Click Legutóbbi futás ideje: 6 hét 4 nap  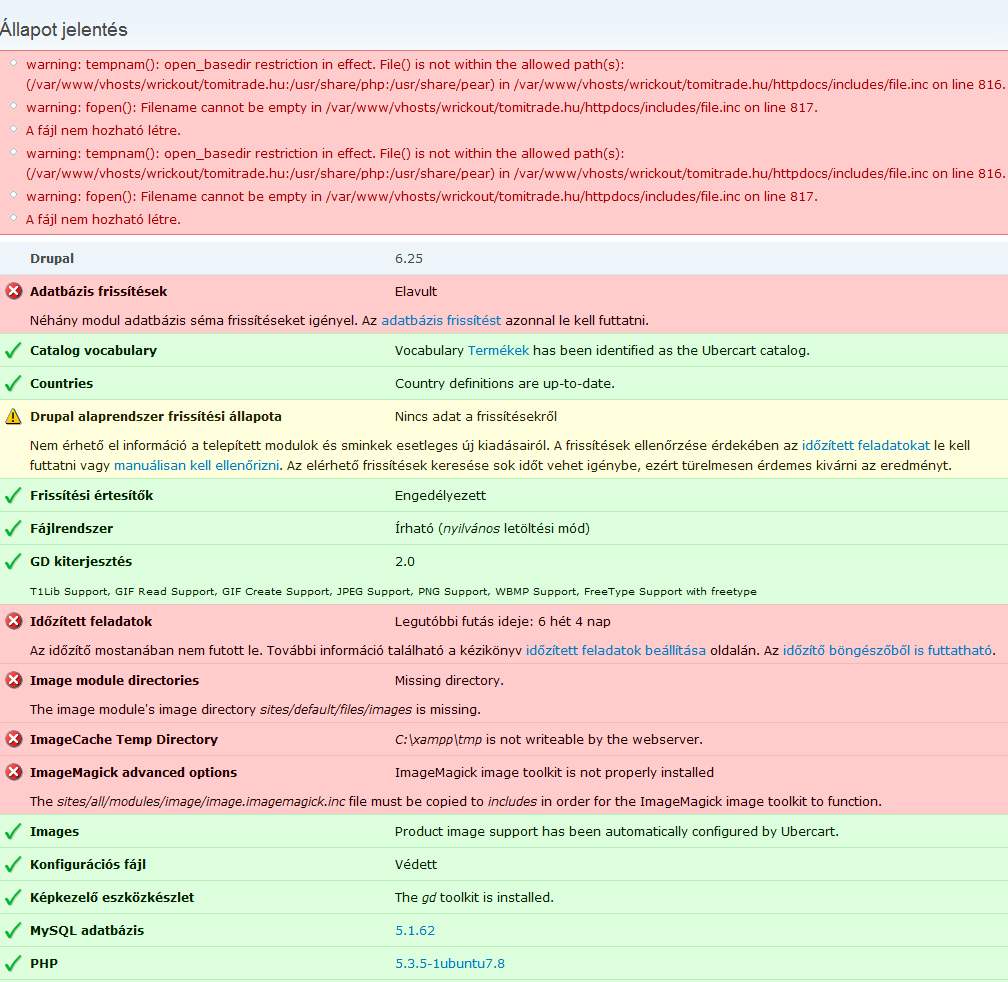(x=503, y=621)
